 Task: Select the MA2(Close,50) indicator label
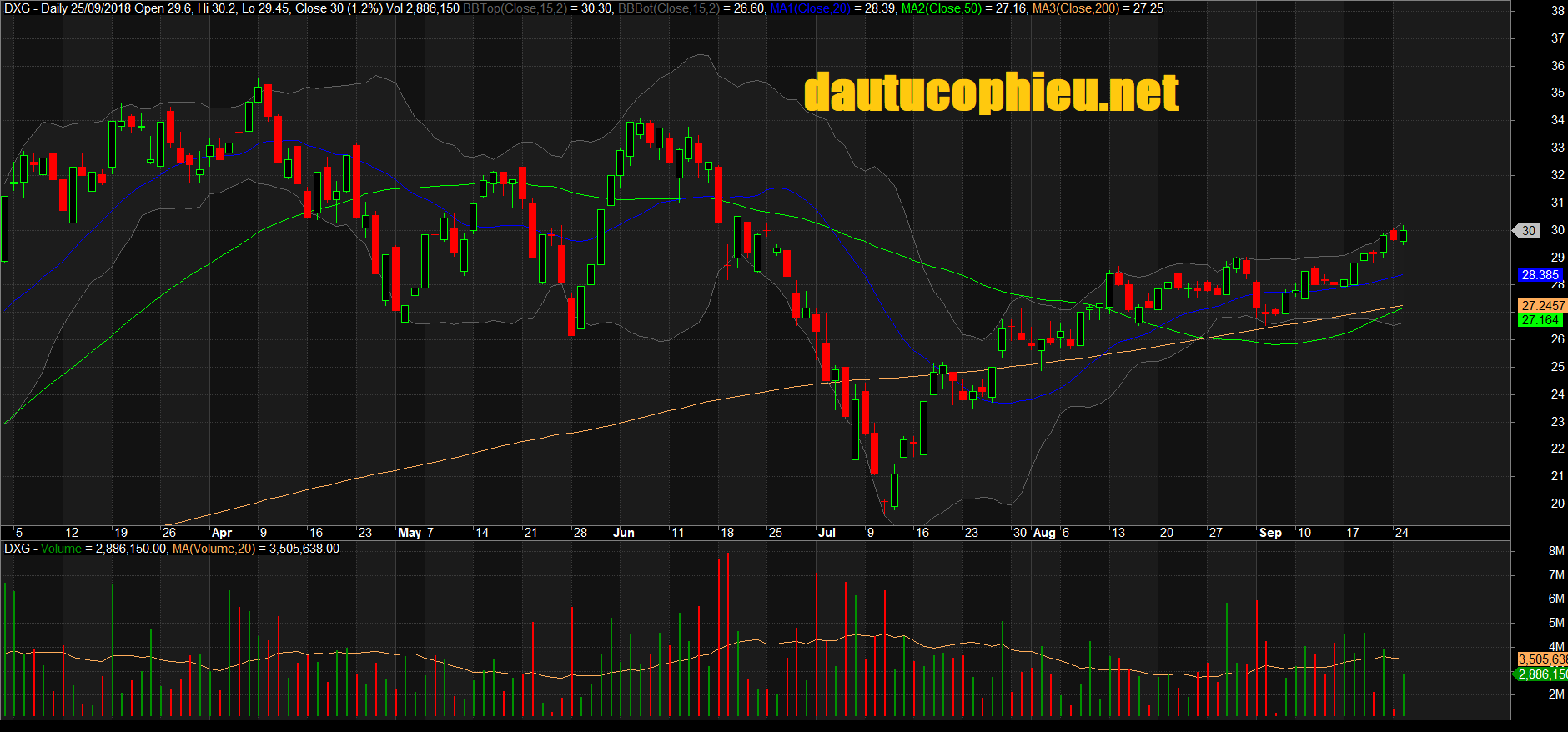click(x=942, y=8)
